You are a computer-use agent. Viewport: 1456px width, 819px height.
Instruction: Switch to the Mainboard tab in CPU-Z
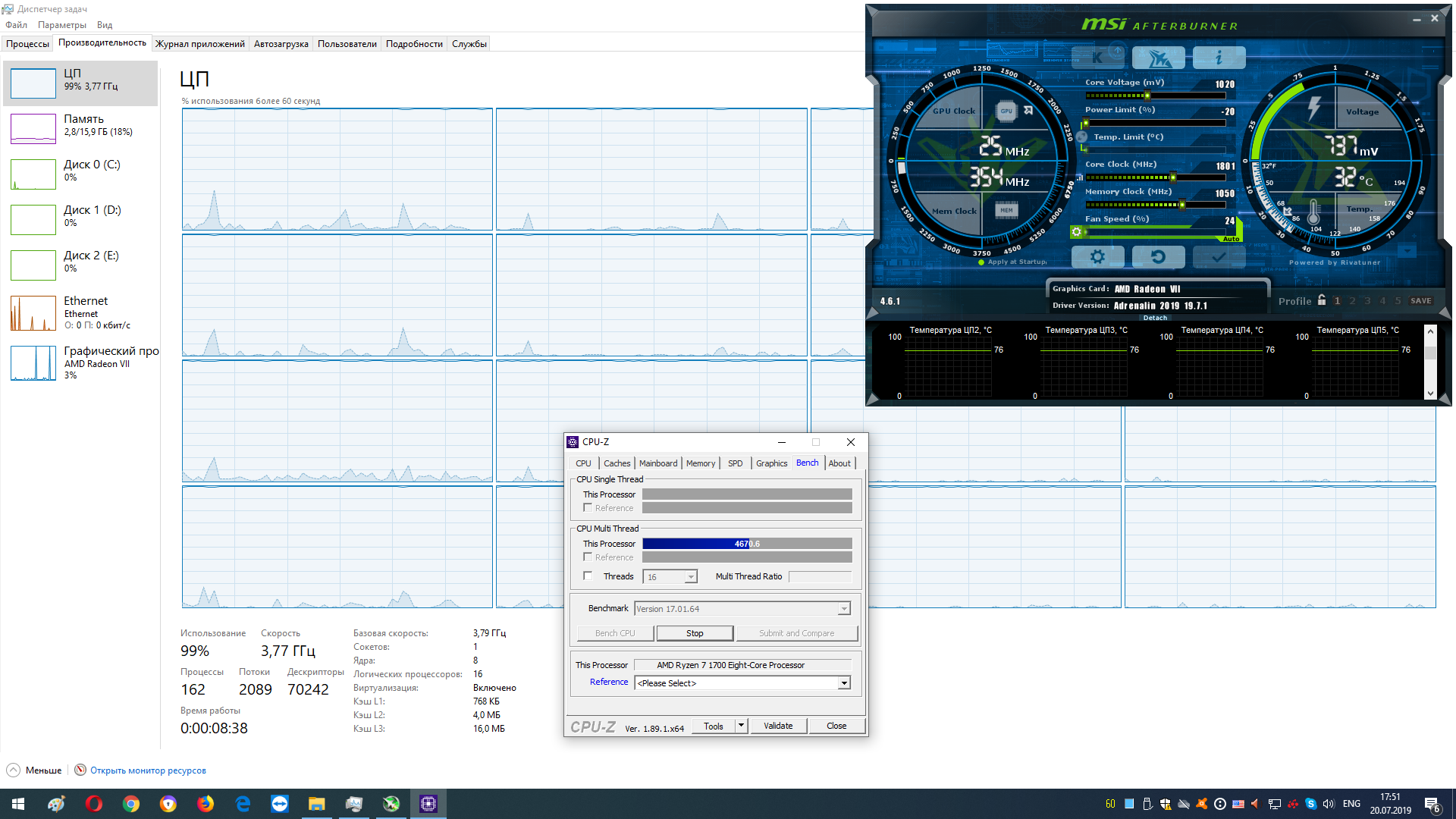pos(657,463)
